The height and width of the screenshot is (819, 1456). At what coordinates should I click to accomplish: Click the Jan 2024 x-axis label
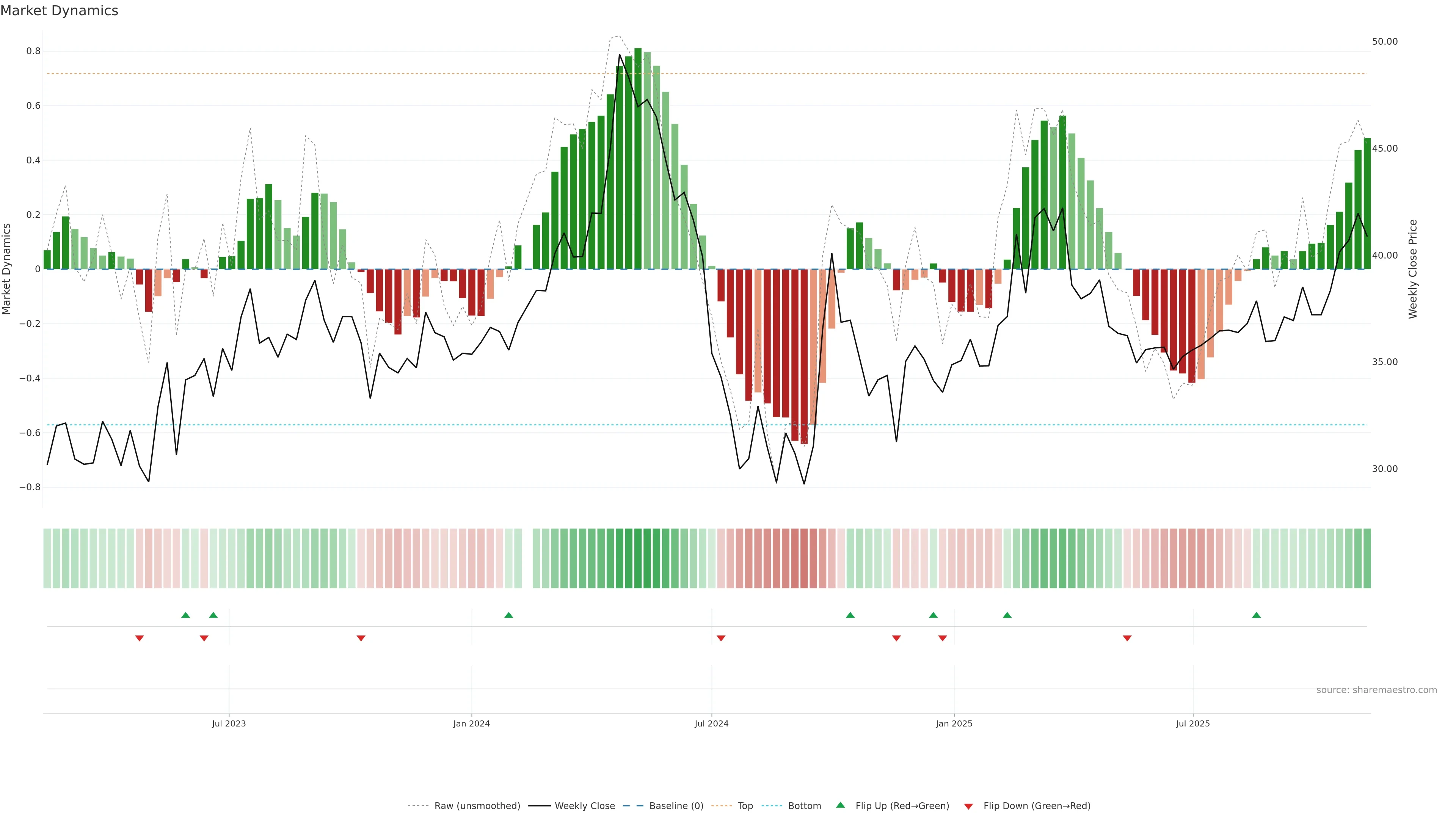(x=471, y=723)
